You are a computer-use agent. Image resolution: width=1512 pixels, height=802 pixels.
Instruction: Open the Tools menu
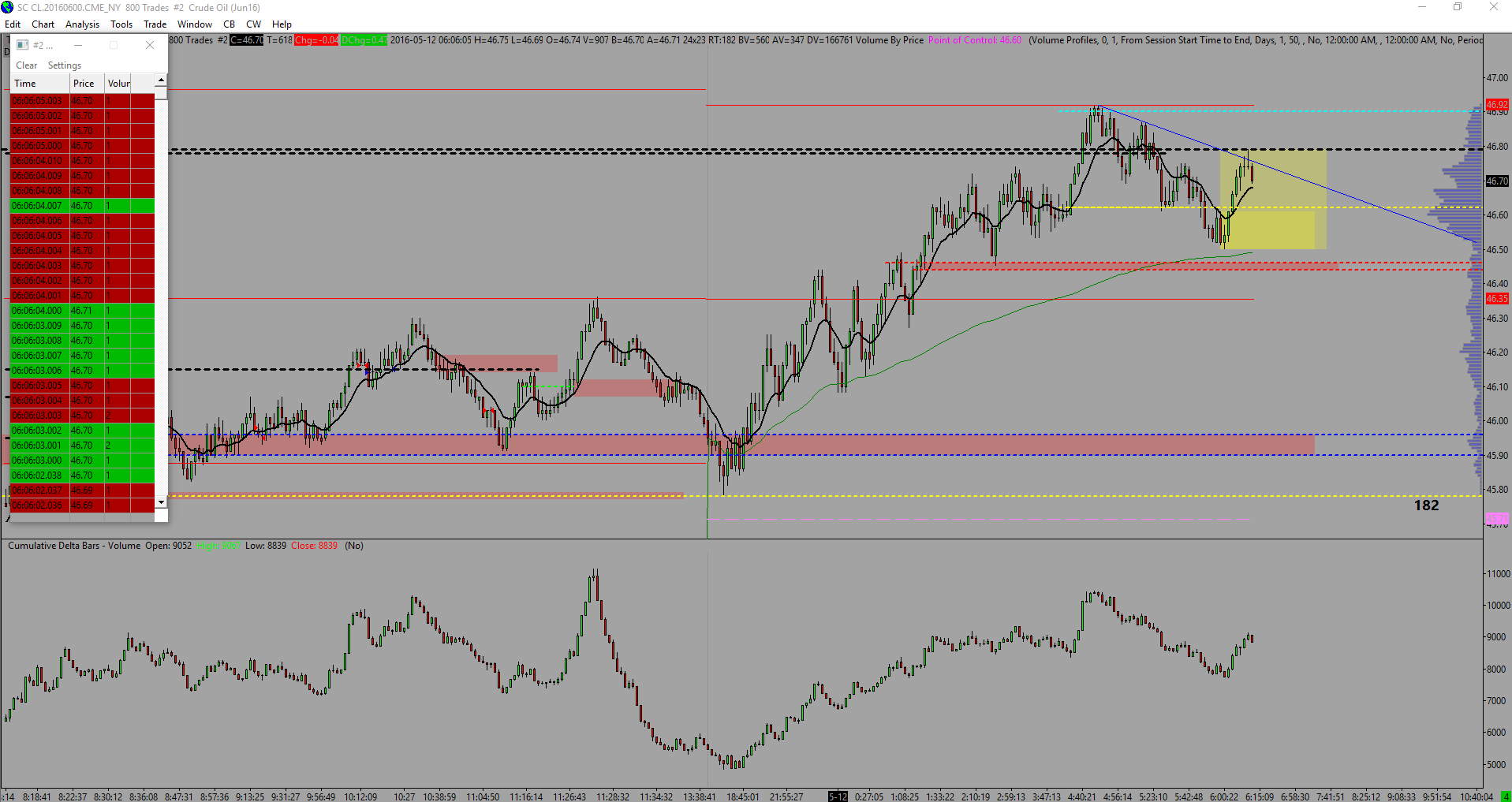(x=121, y=24)
